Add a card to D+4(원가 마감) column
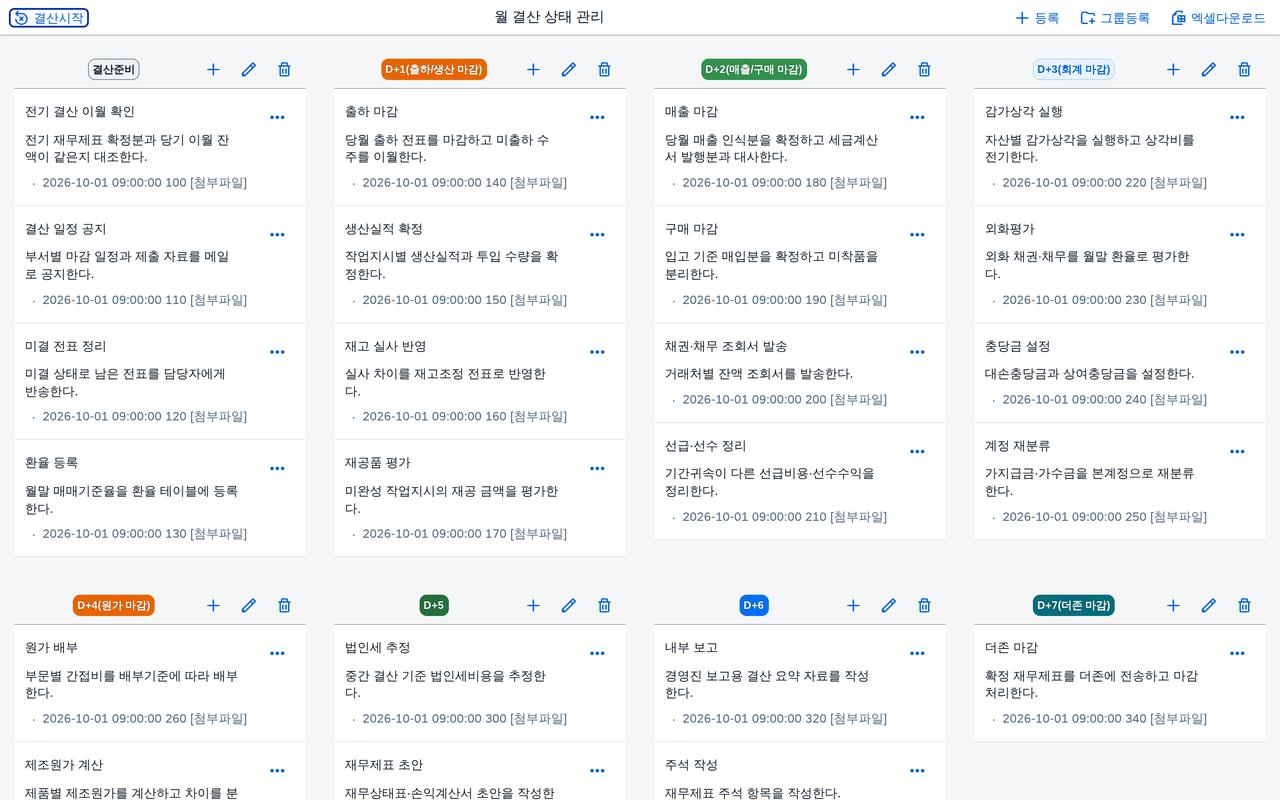This screenshot has height=800, width=1280. point(213,605)
